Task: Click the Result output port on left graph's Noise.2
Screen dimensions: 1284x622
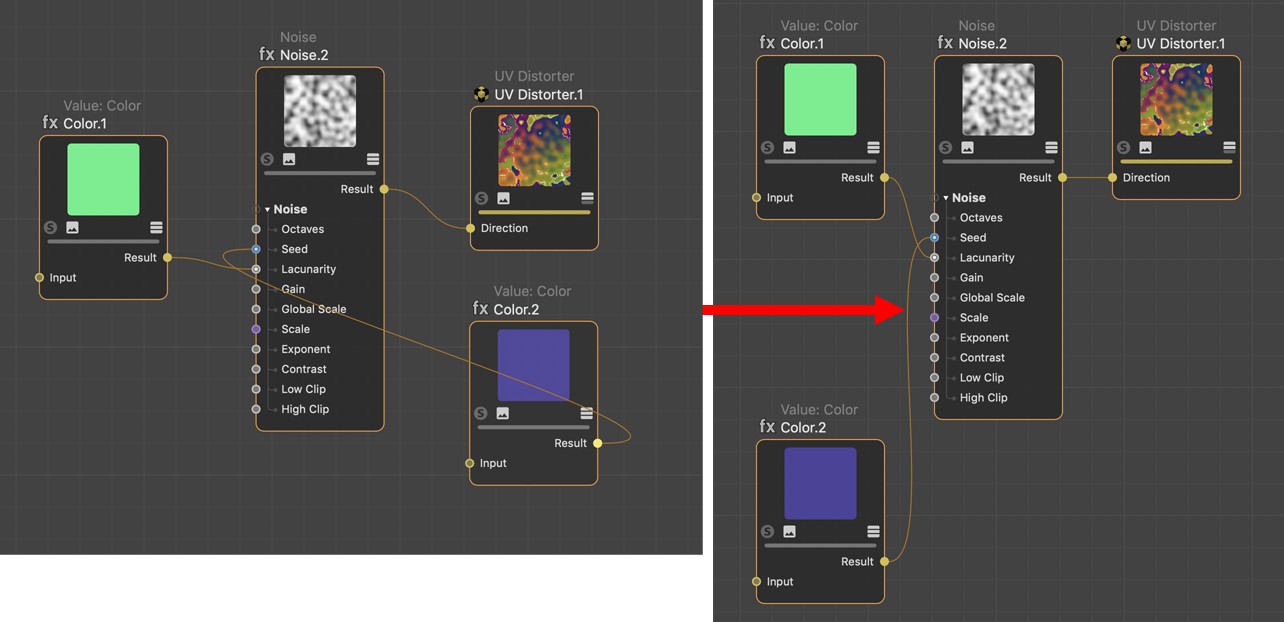Action: pos(384,189)
